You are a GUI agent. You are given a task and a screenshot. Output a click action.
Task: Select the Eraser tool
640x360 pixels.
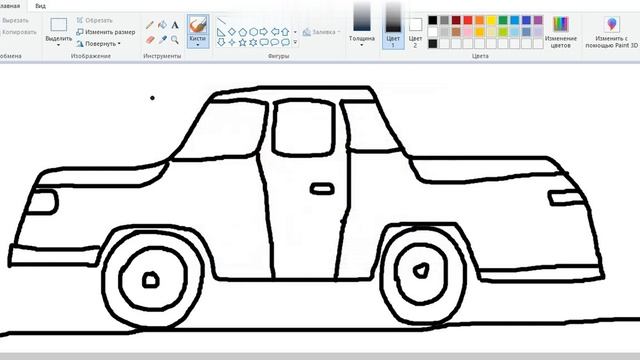point(150,40)
